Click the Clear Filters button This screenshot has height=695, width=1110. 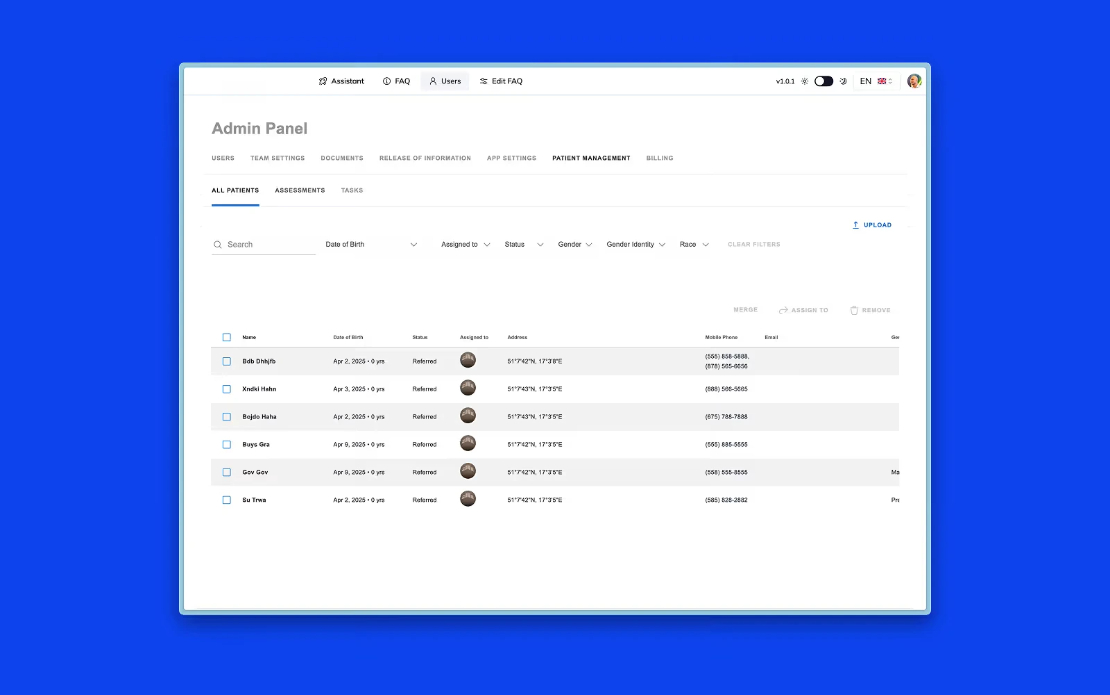[754, 245]
